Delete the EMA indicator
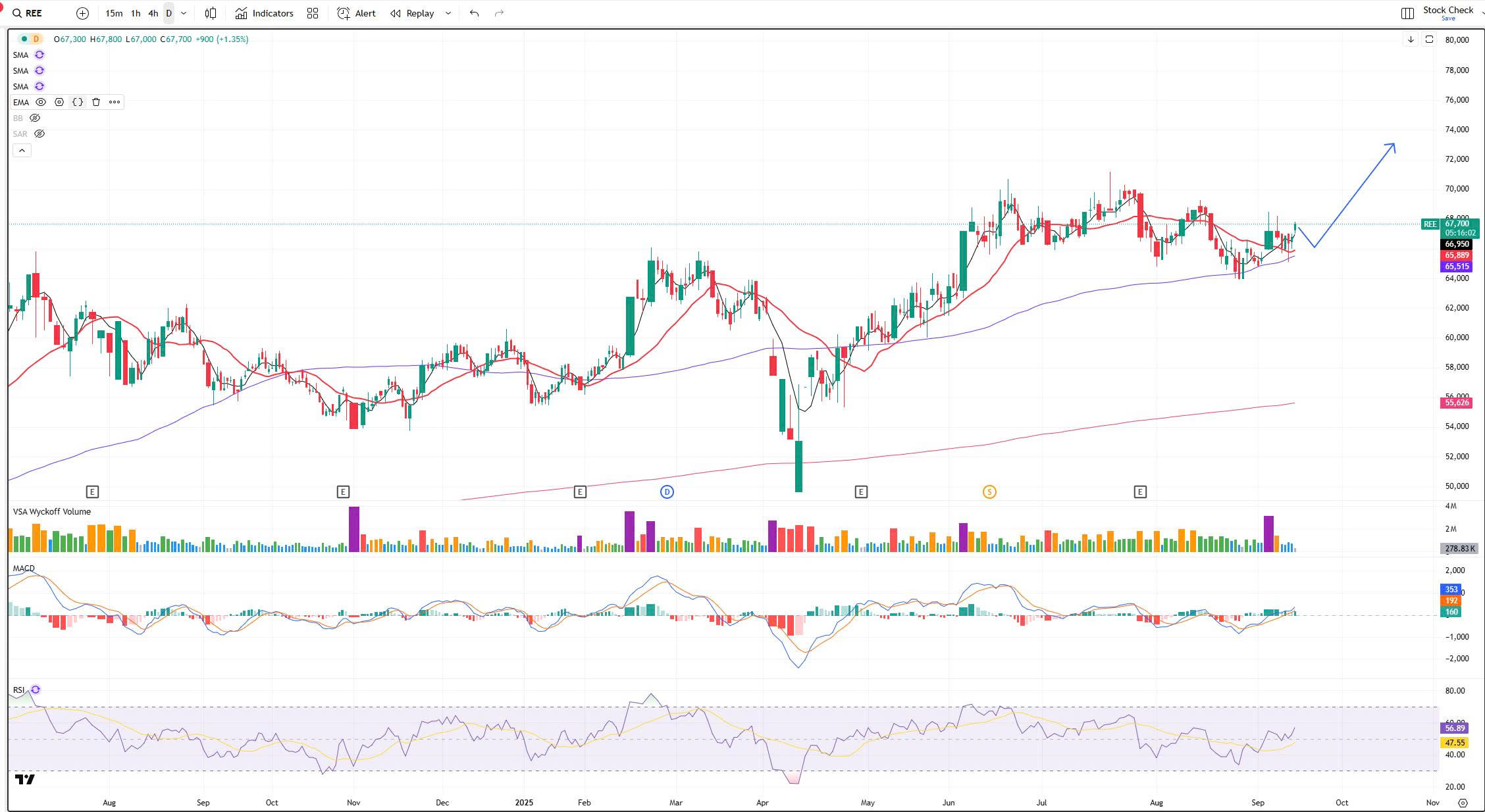 point(96,102)
